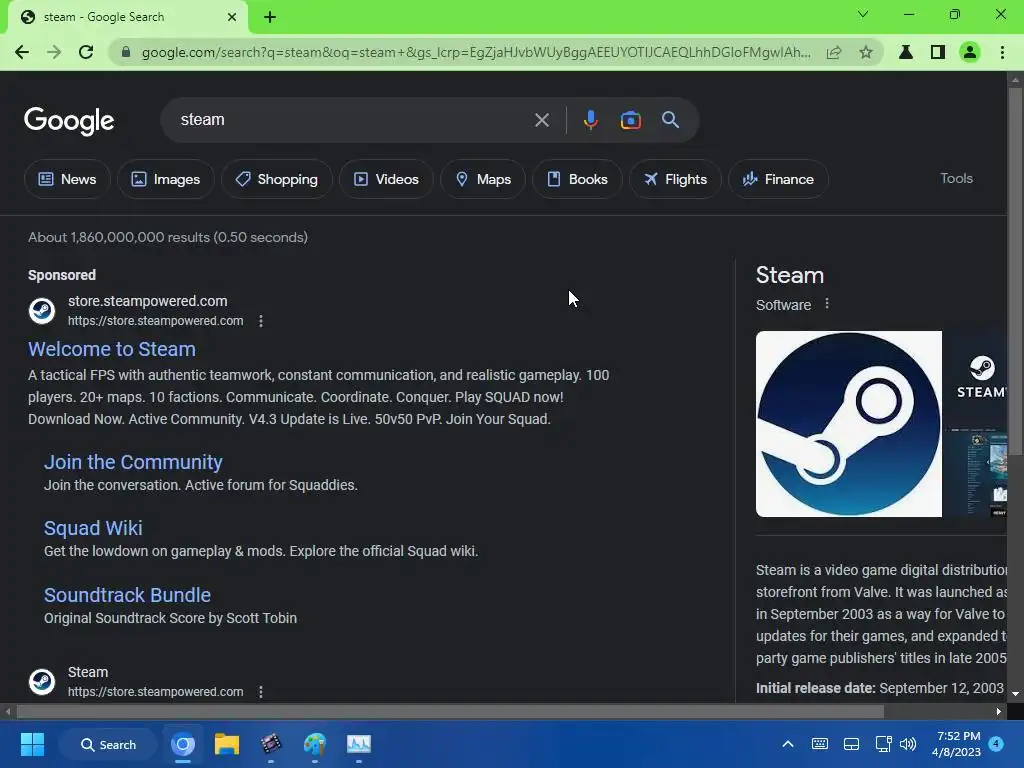Open options for the organic Steam result
Viewport: 1024px width, 768px height.
(261, 692)
